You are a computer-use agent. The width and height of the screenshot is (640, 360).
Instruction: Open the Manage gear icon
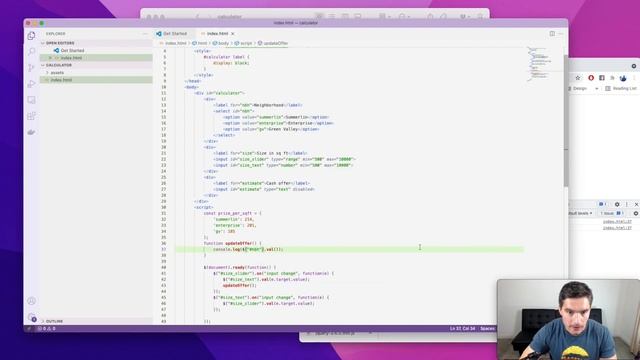coord(31,317)
